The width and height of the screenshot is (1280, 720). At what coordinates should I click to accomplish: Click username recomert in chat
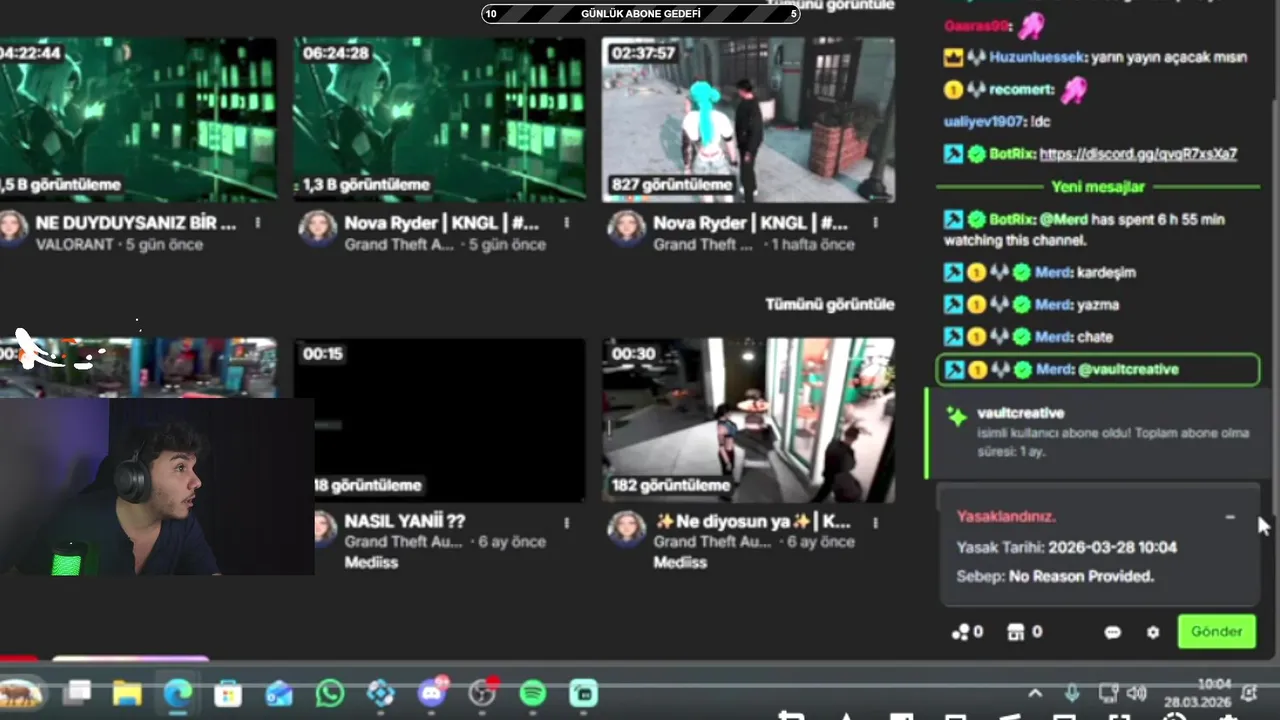[1021, 89]
